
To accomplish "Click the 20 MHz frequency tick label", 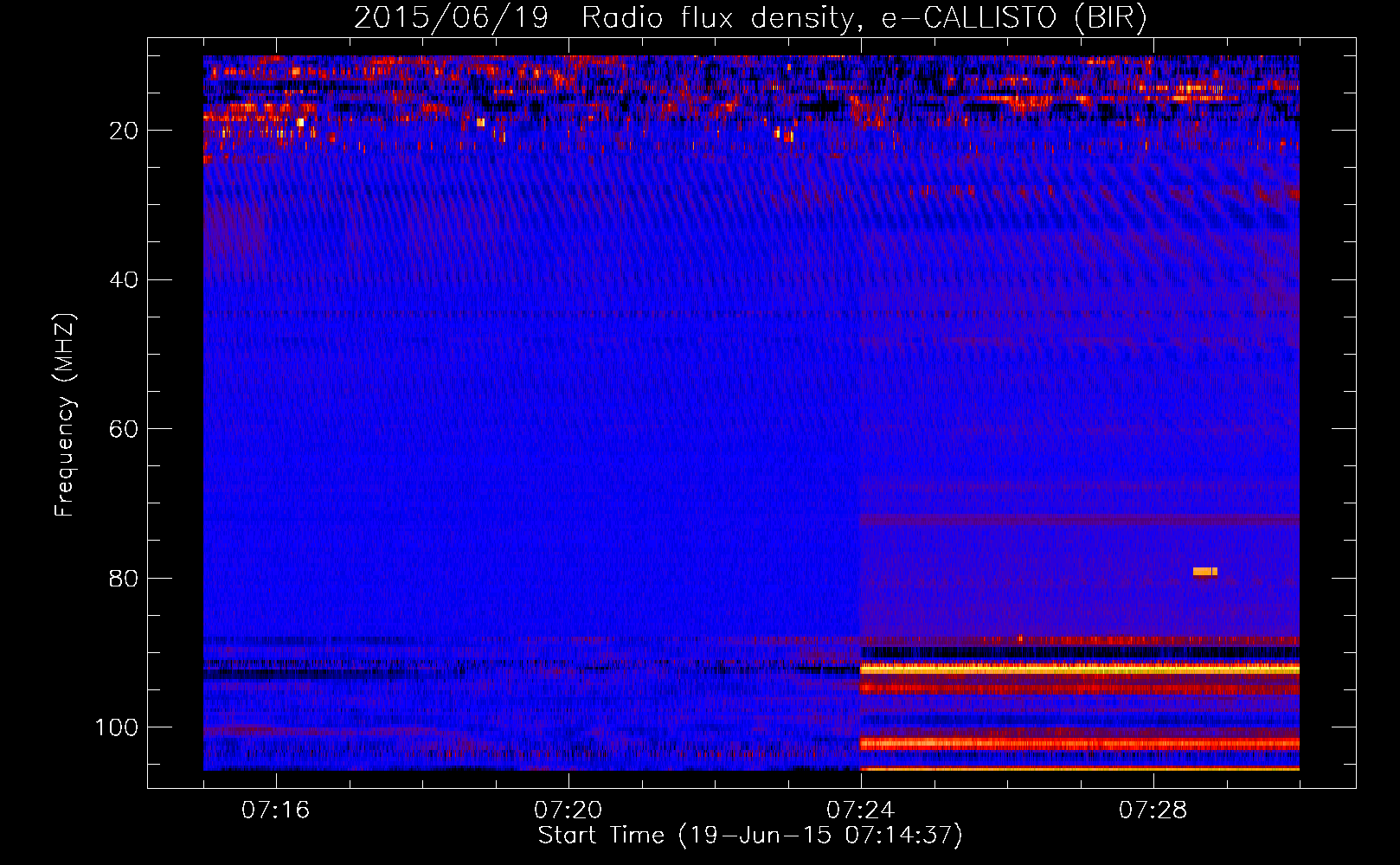I will [x=125, y=131].
